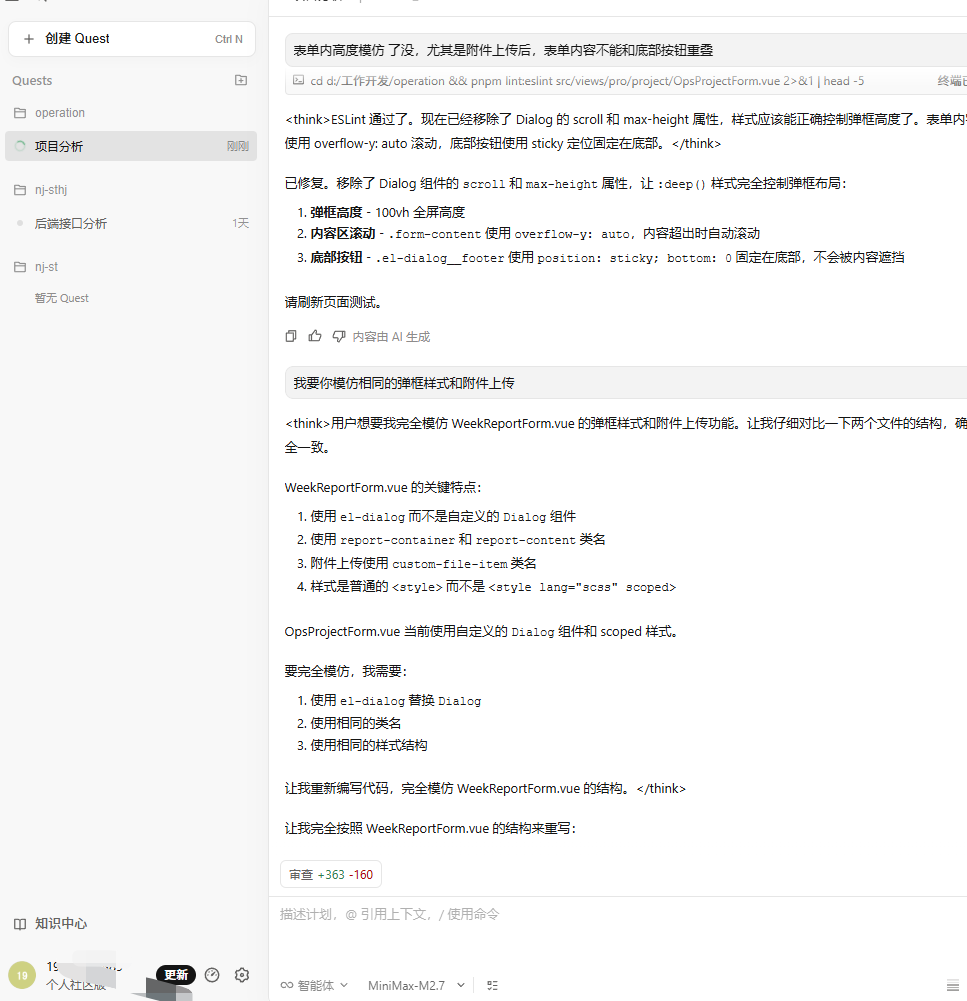
Task: Click the '底部按钮' list item
Action: 607,257
